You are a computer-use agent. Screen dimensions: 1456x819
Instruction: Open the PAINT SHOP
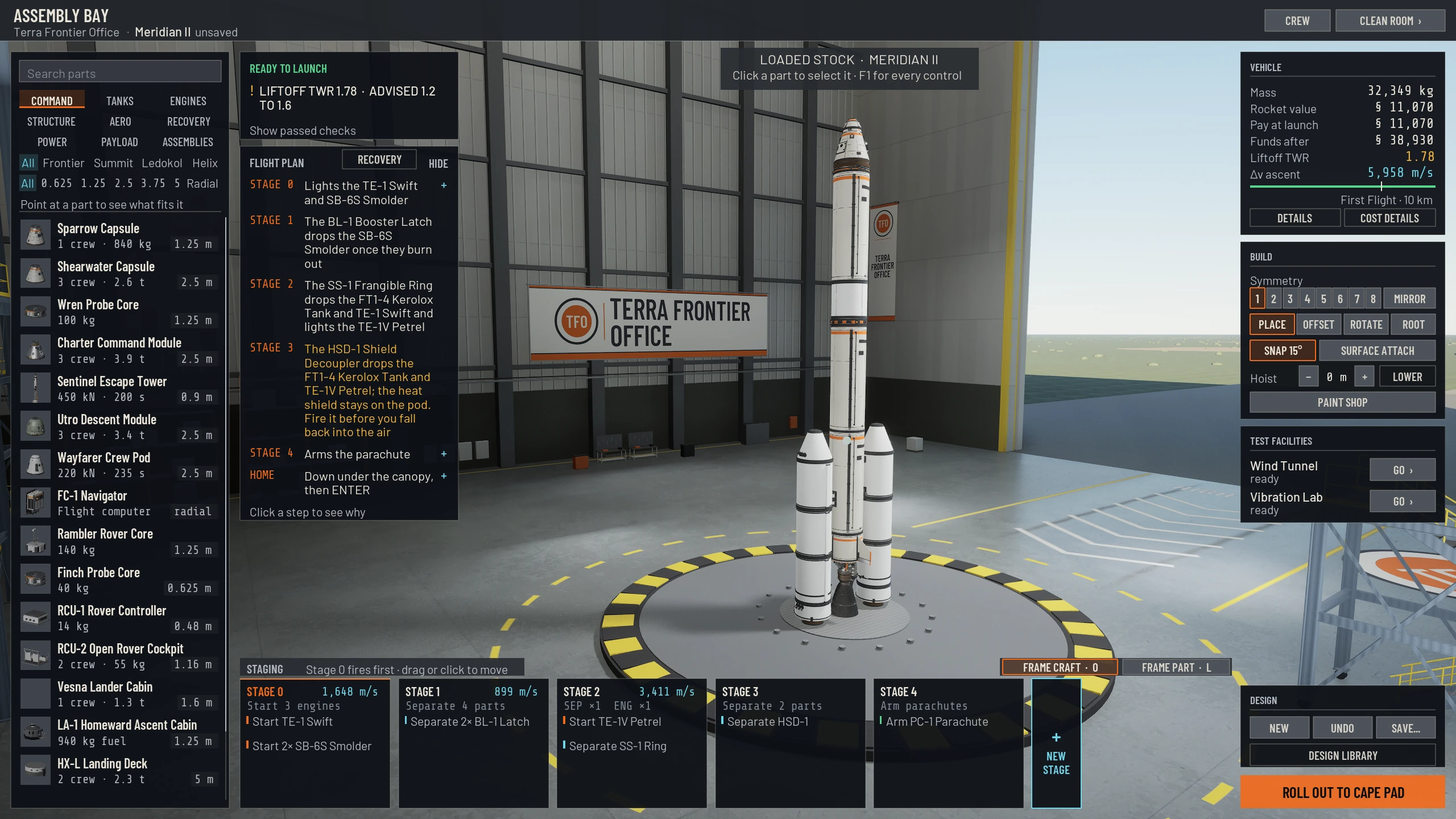point(1342,402)
